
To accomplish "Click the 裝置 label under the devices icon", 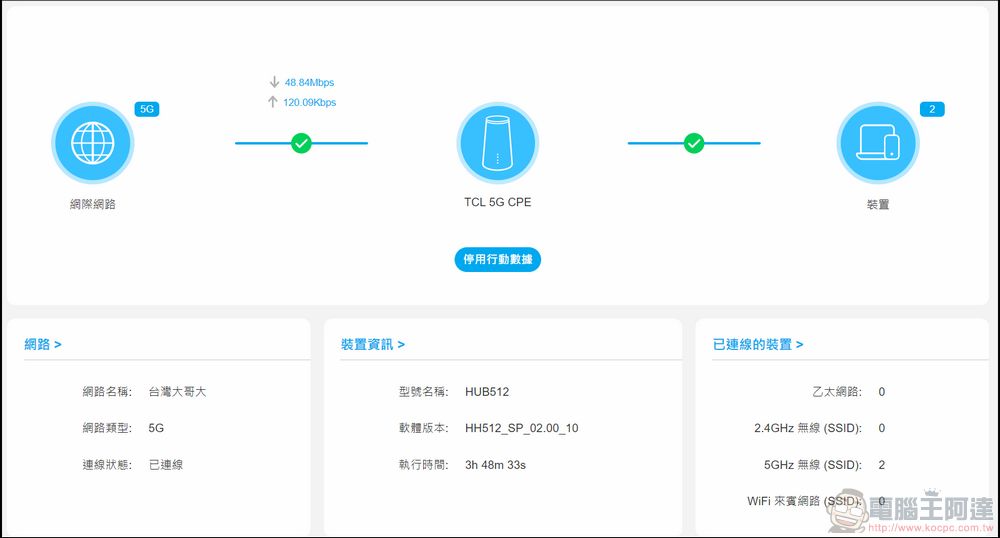I will 878,204.
